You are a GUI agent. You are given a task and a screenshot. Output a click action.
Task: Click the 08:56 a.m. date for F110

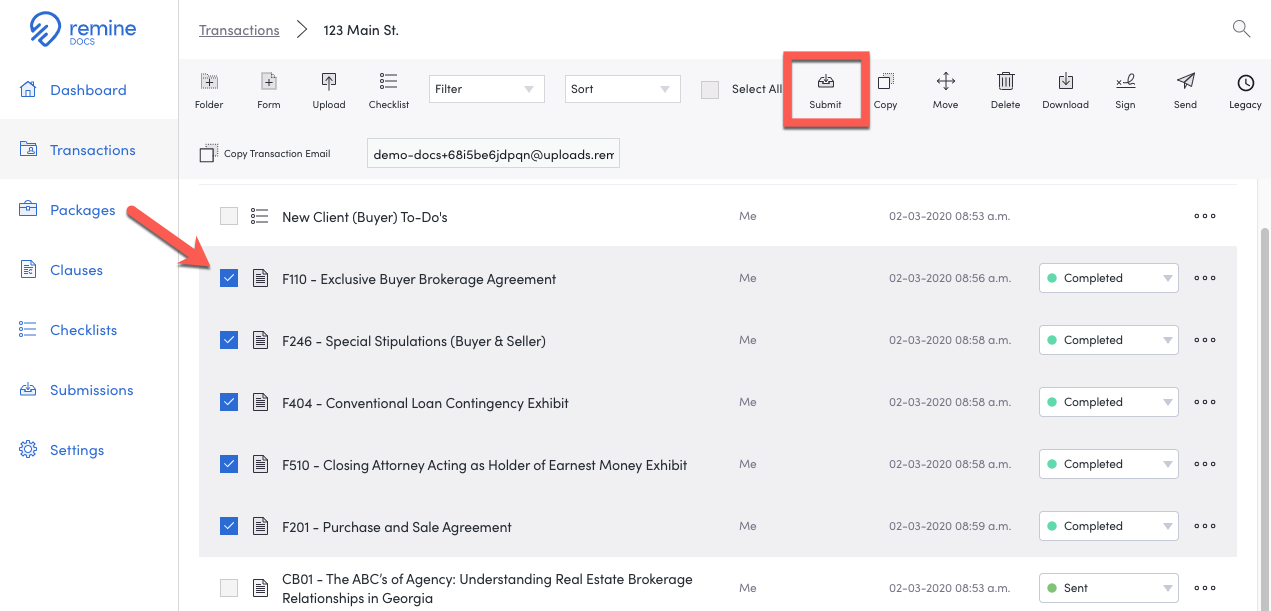(950, 278)
